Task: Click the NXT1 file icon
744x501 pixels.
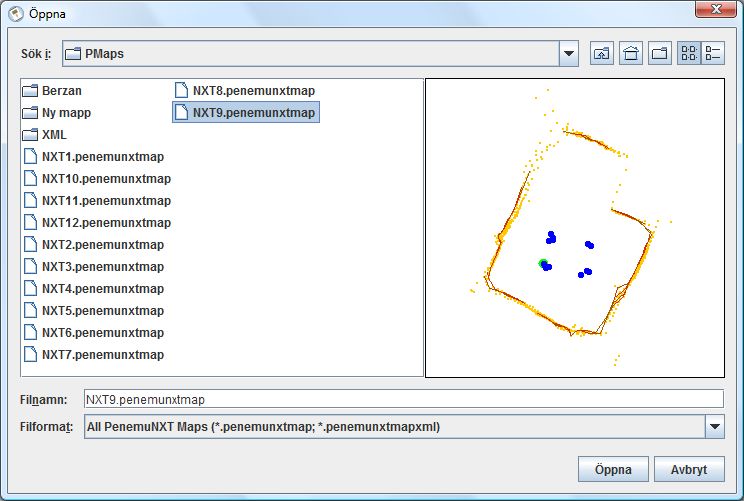Action: pos(30,156)
